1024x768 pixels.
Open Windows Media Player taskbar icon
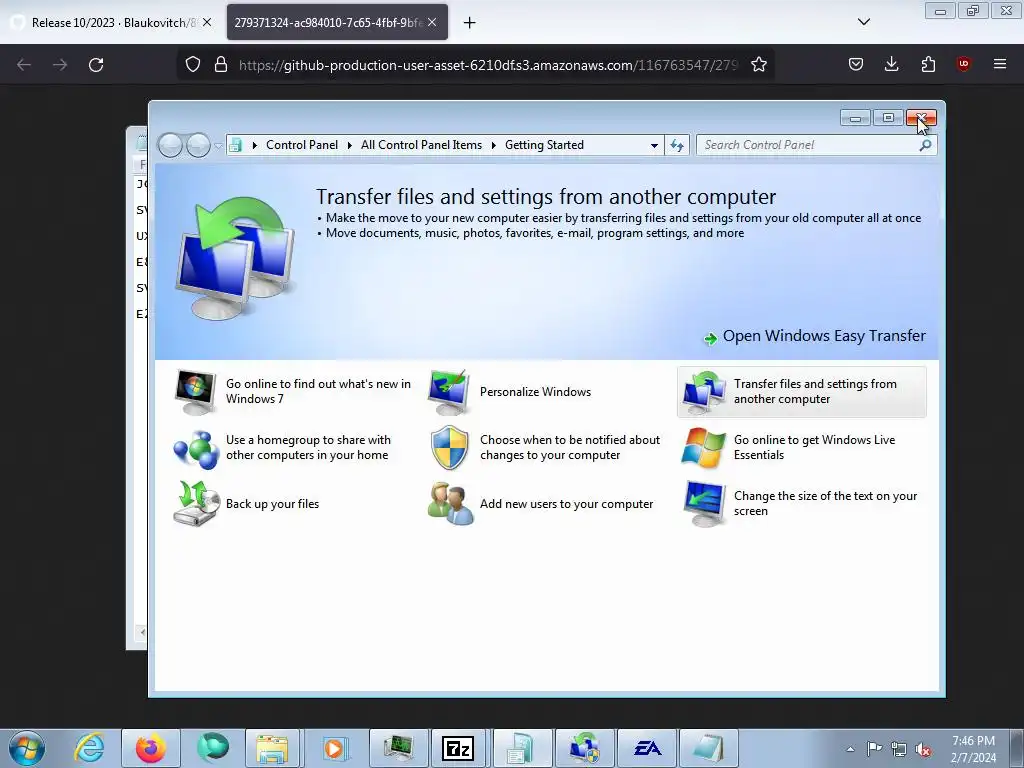coord(335,748)
